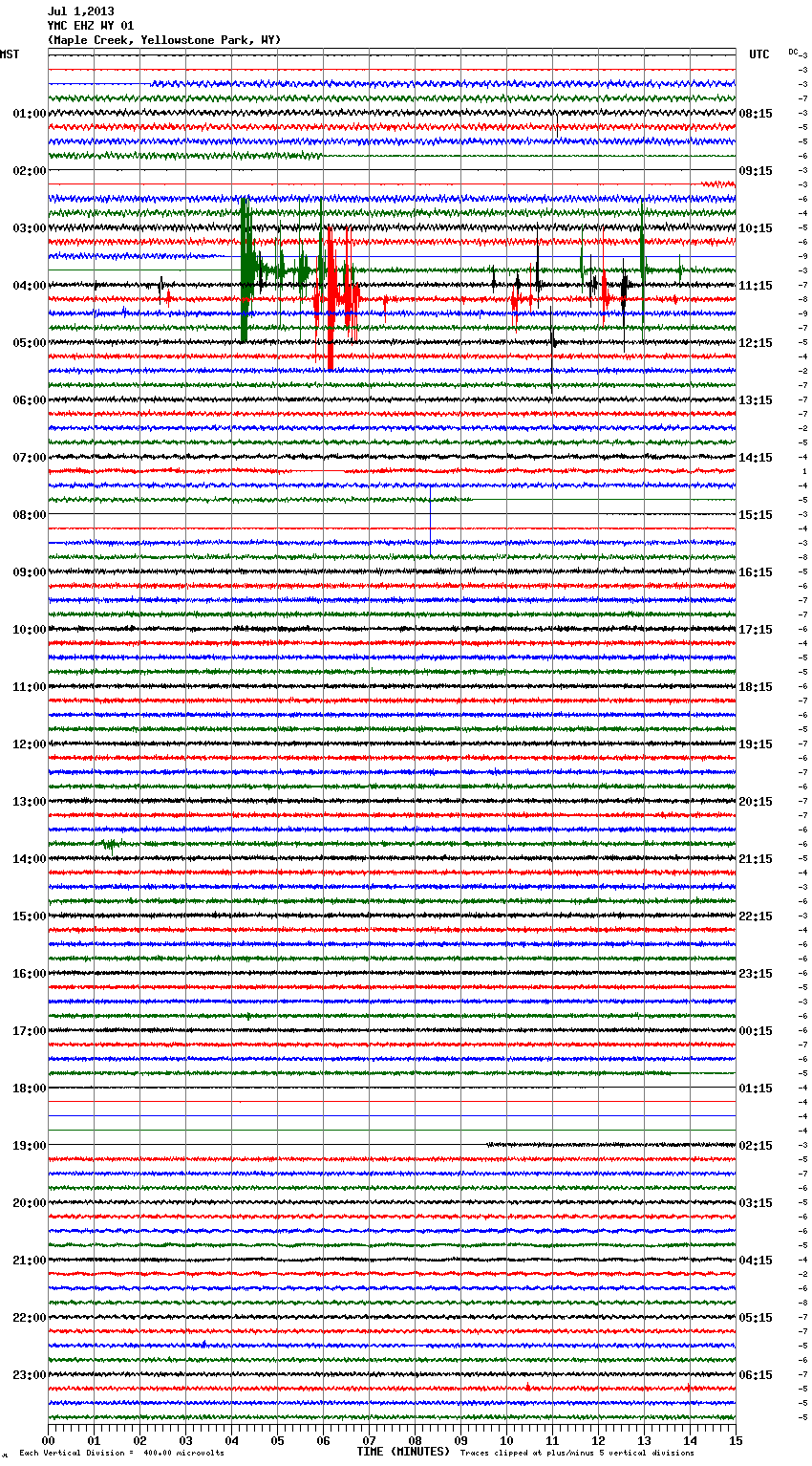Click minute tick "08" on the bottom axis
The width and height of the screenshot is (812, 1466).
pos(415,1440)
